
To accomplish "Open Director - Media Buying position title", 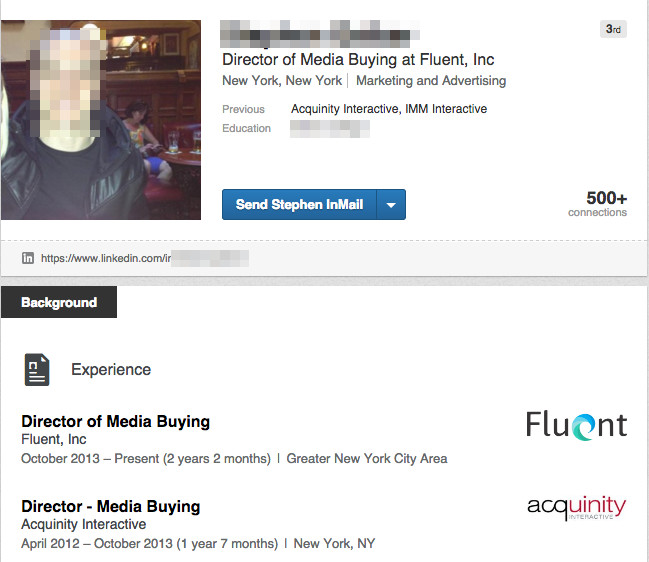I will click(x=111, y=506).
